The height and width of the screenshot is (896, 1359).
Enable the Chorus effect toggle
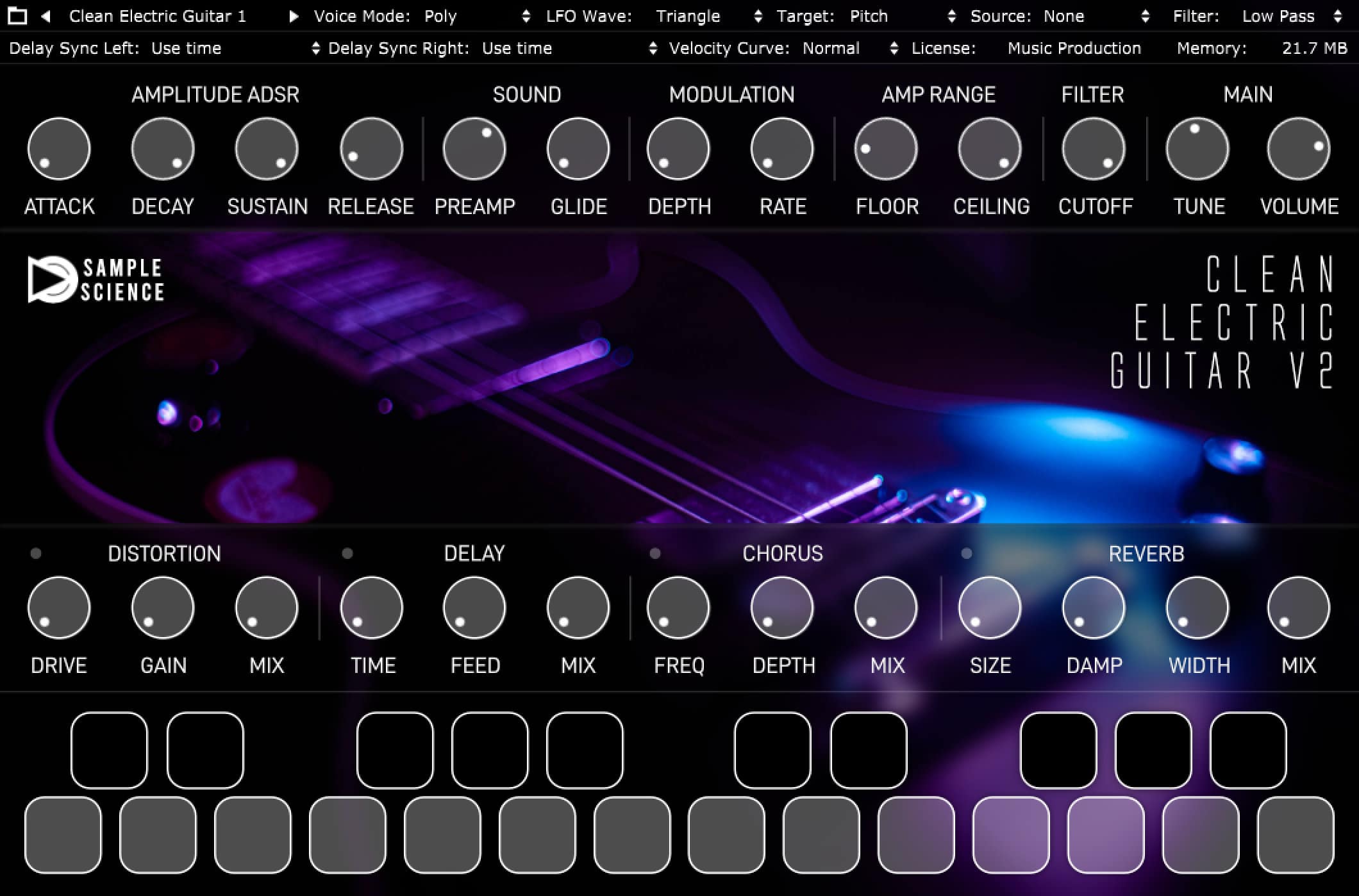click(x=655, y=553)
